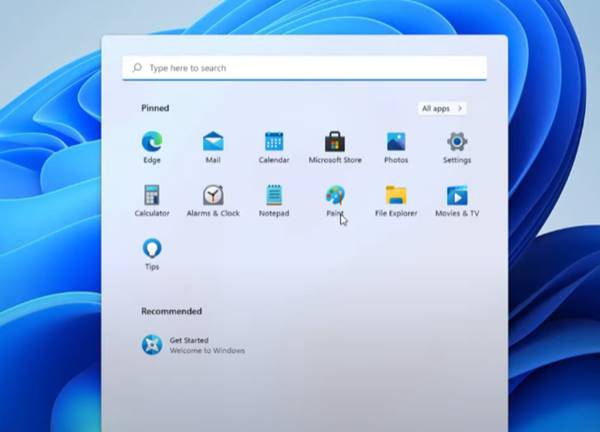Expand the All apps list

[x=442, y=109]
